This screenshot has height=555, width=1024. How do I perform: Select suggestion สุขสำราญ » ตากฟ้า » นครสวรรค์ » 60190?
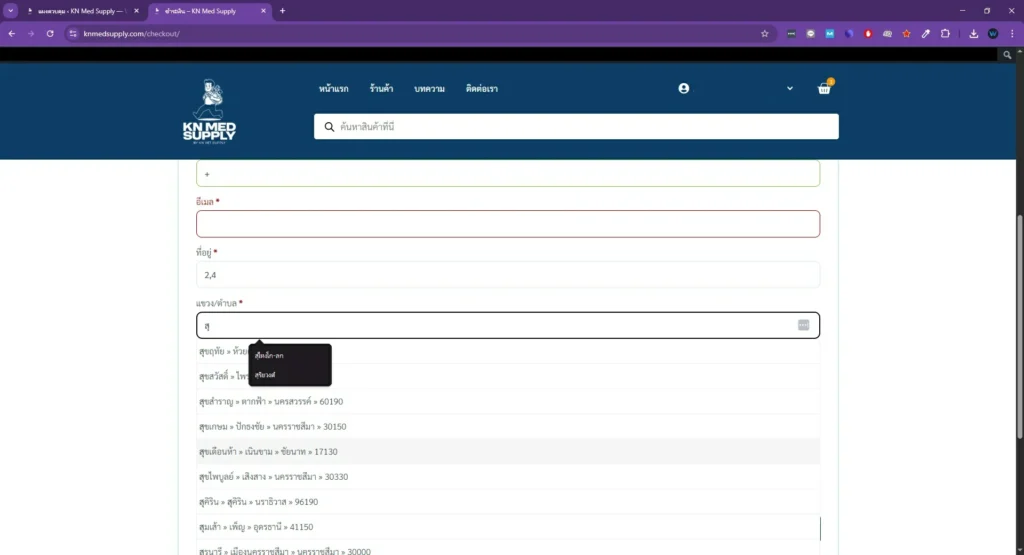[508, 402]
